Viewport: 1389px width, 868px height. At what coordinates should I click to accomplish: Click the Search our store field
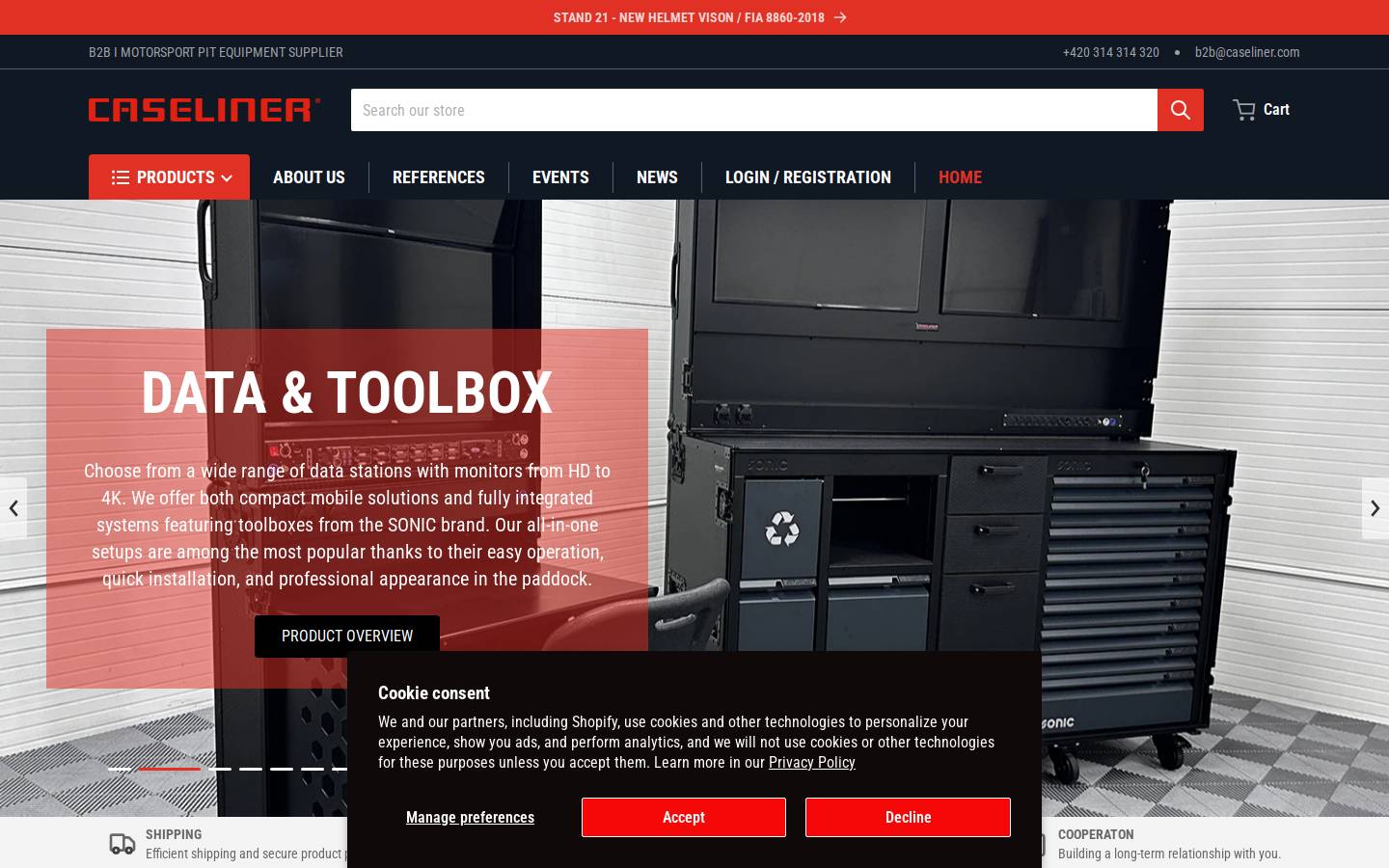pyautogui.click(x=754, y=110)
